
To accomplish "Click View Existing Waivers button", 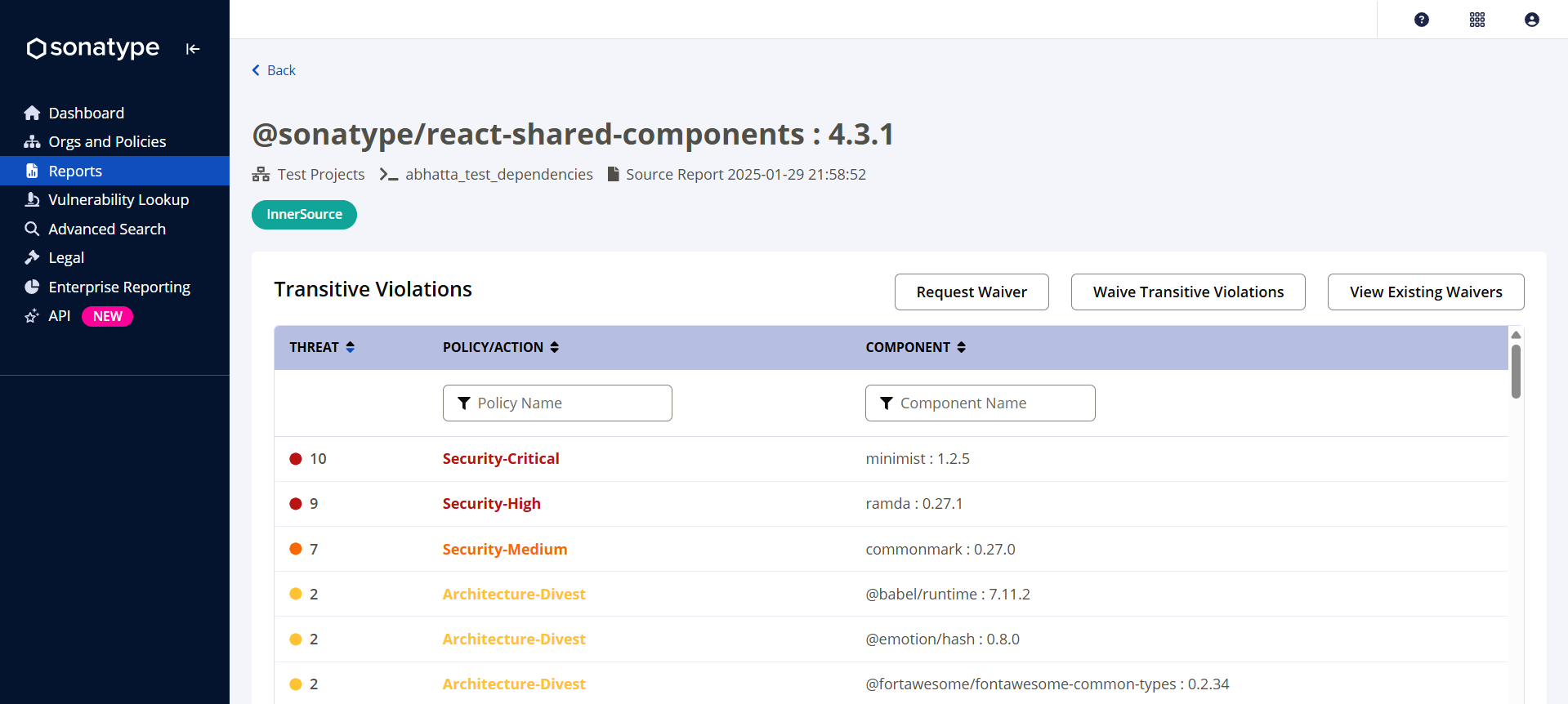I will 1426,292.
